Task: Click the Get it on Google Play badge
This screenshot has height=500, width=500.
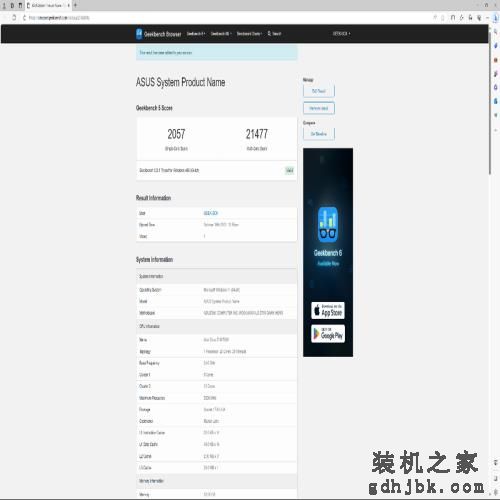Action: coord(328,334)
